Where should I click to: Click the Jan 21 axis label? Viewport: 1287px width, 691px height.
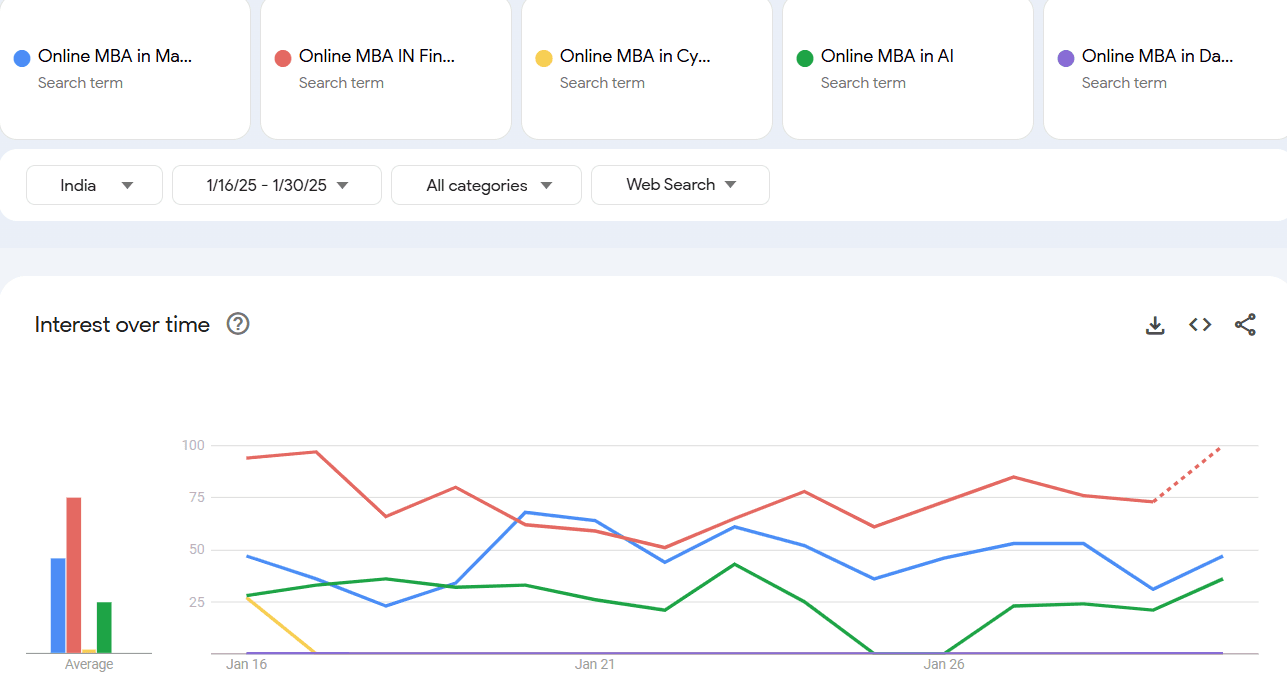pos(595,664)
